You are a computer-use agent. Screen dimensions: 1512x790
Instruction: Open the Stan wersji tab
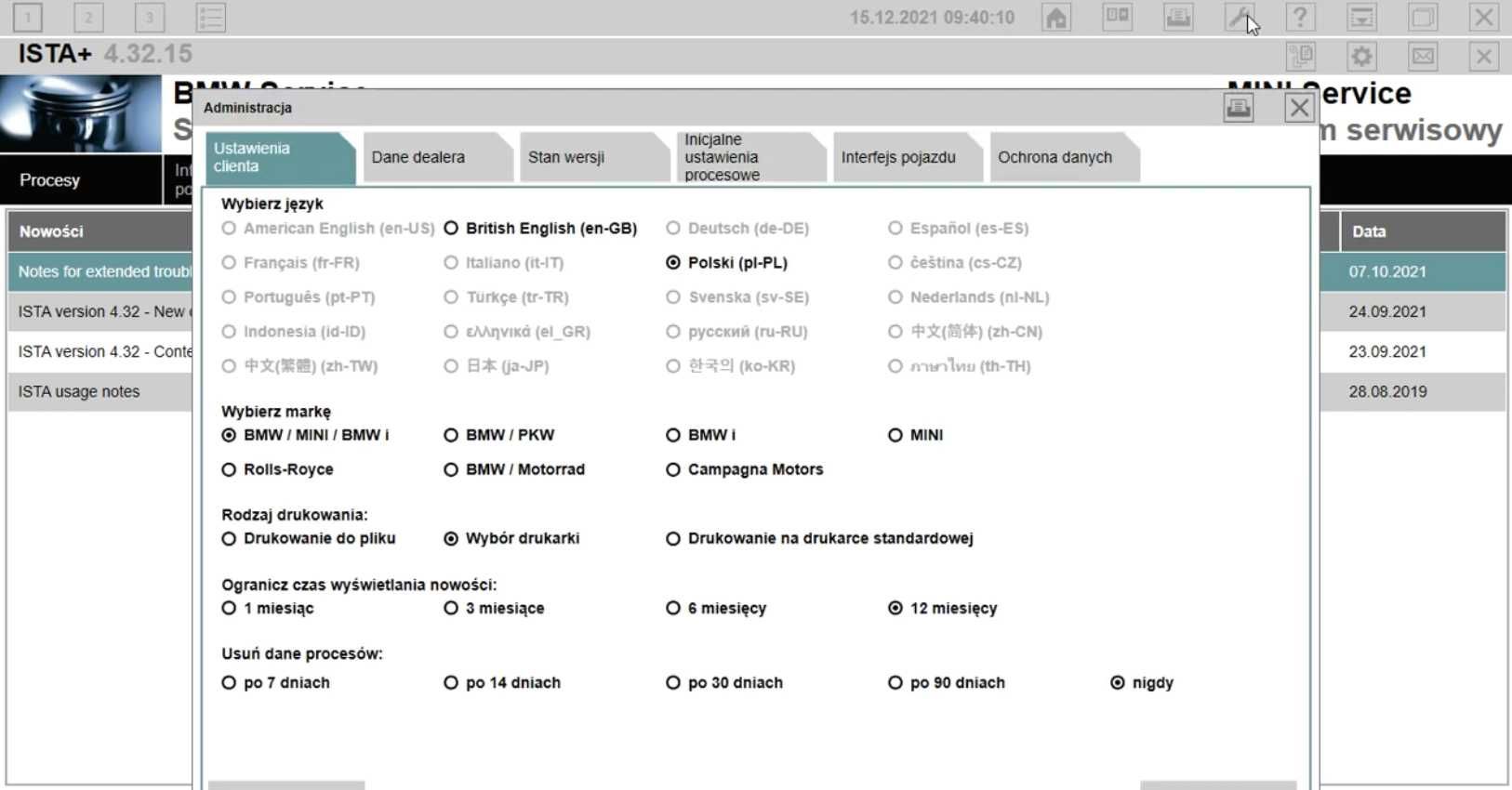[x=594, y=157]
